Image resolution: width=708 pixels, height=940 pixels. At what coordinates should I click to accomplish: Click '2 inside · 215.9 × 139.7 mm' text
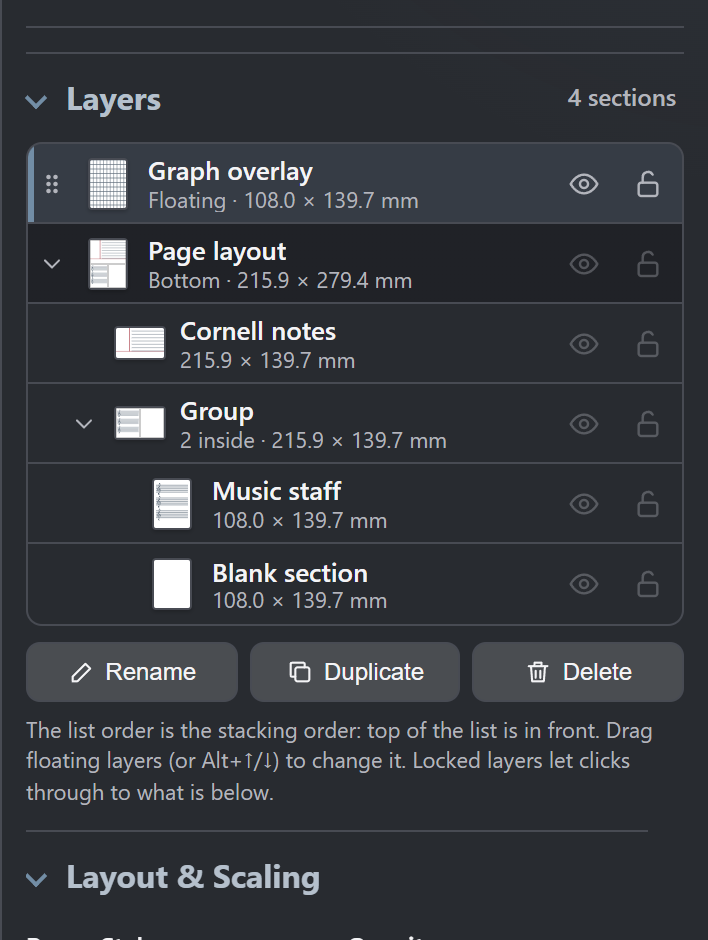(314, 441)
